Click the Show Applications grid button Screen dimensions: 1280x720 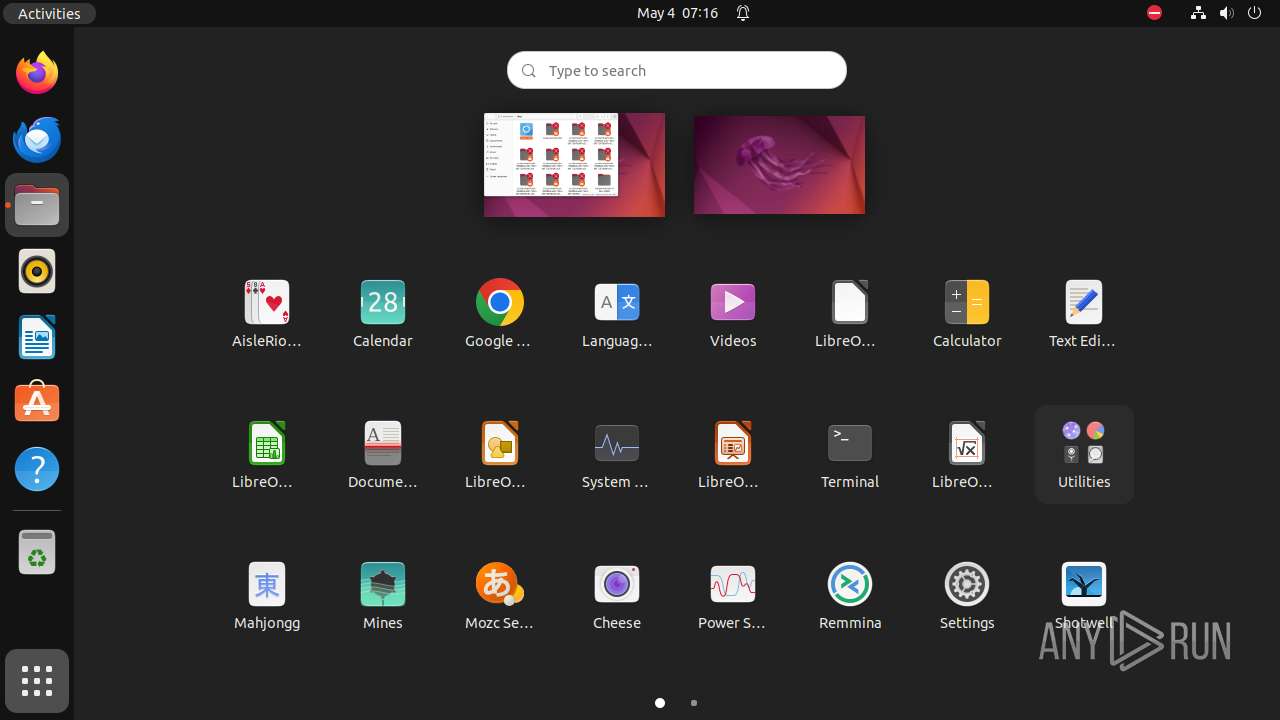(x=37, y=681)
